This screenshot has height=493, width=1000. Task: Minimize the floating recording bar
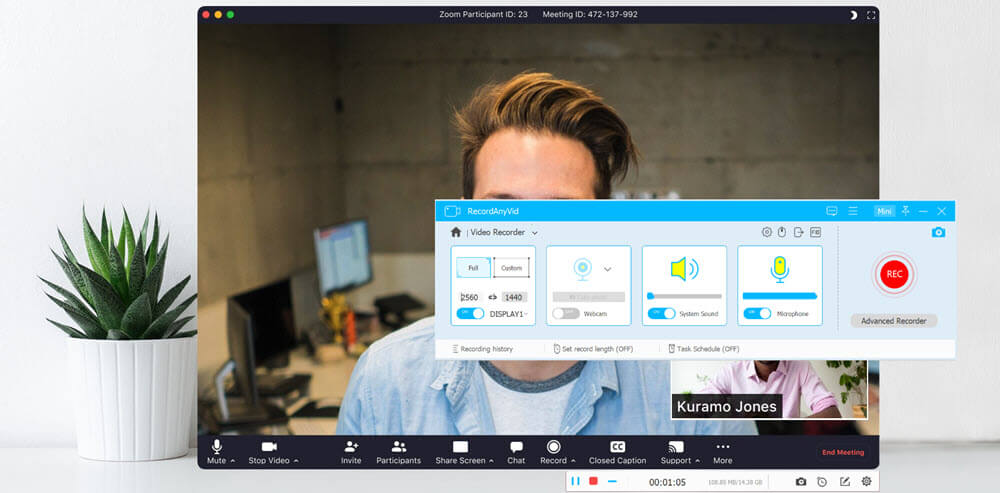click(x=612, y=482)
